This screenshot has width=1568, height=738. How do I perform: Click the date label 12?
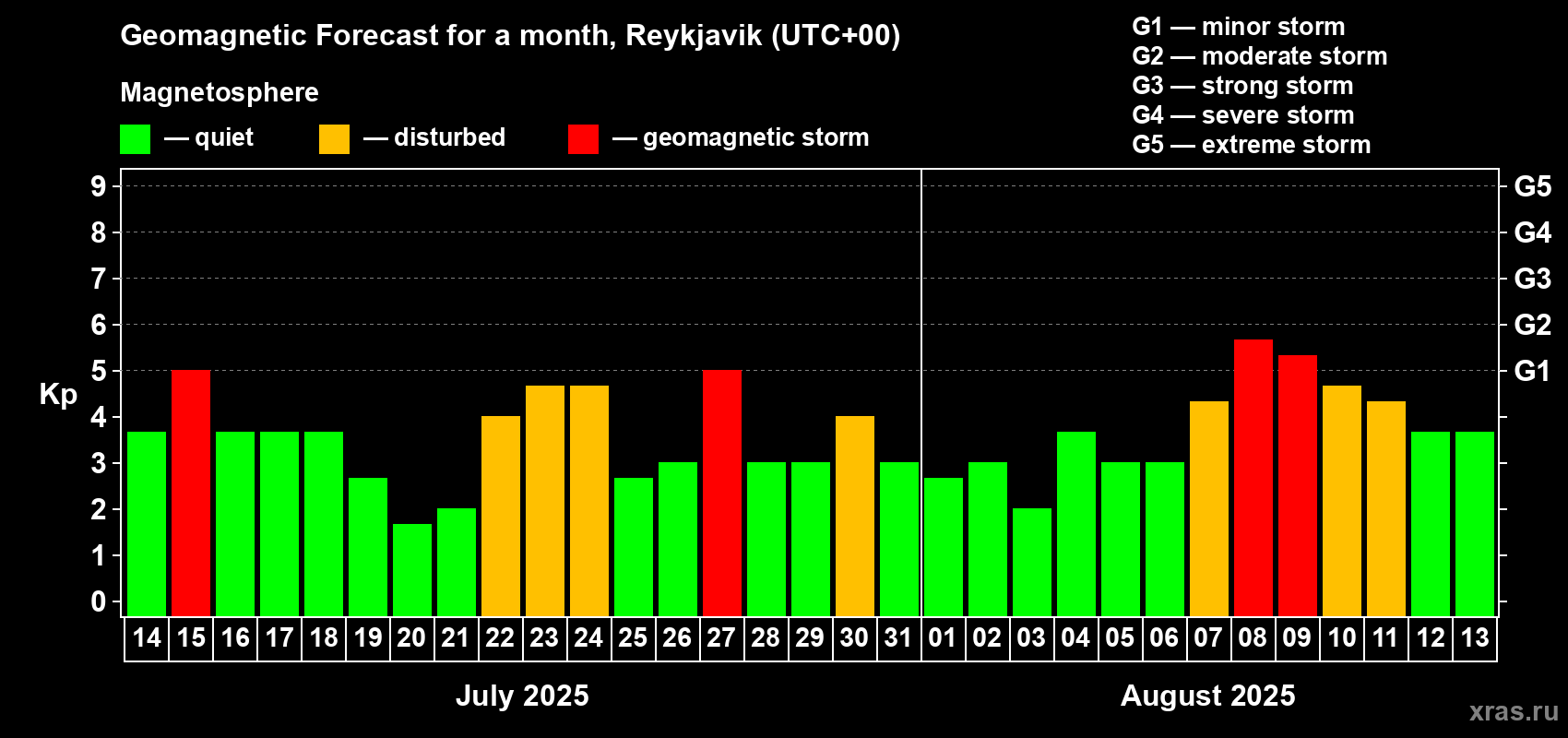pos(1431,637)
